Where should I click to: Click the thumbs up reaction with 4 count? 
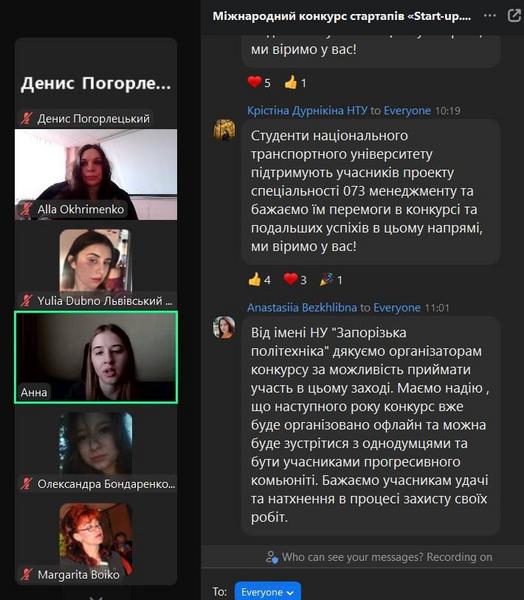[260, 280]
